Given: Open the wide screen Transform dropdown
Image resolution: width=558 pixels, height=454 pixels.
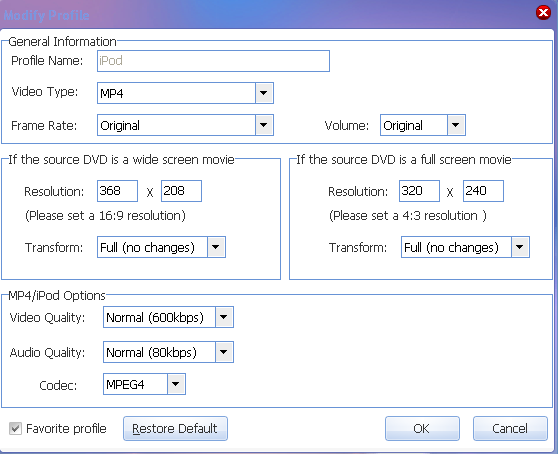Looking at the screenshot, I should [x=161, y=247].
